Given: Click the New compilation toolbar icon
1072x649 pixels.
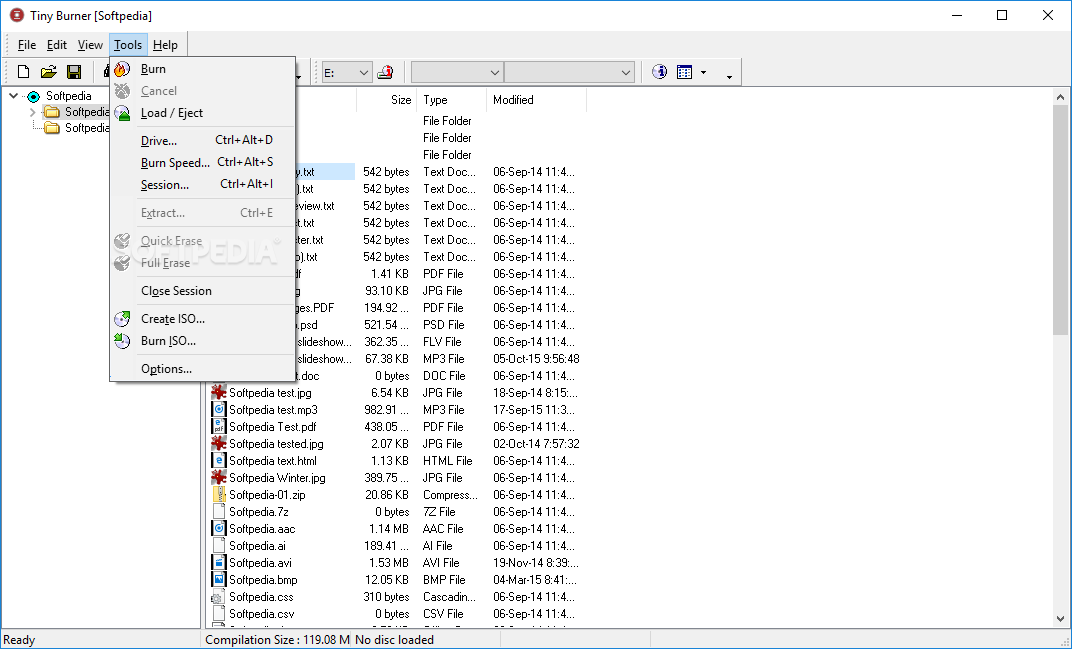Looking at the screenshot, I should point(23,72).
